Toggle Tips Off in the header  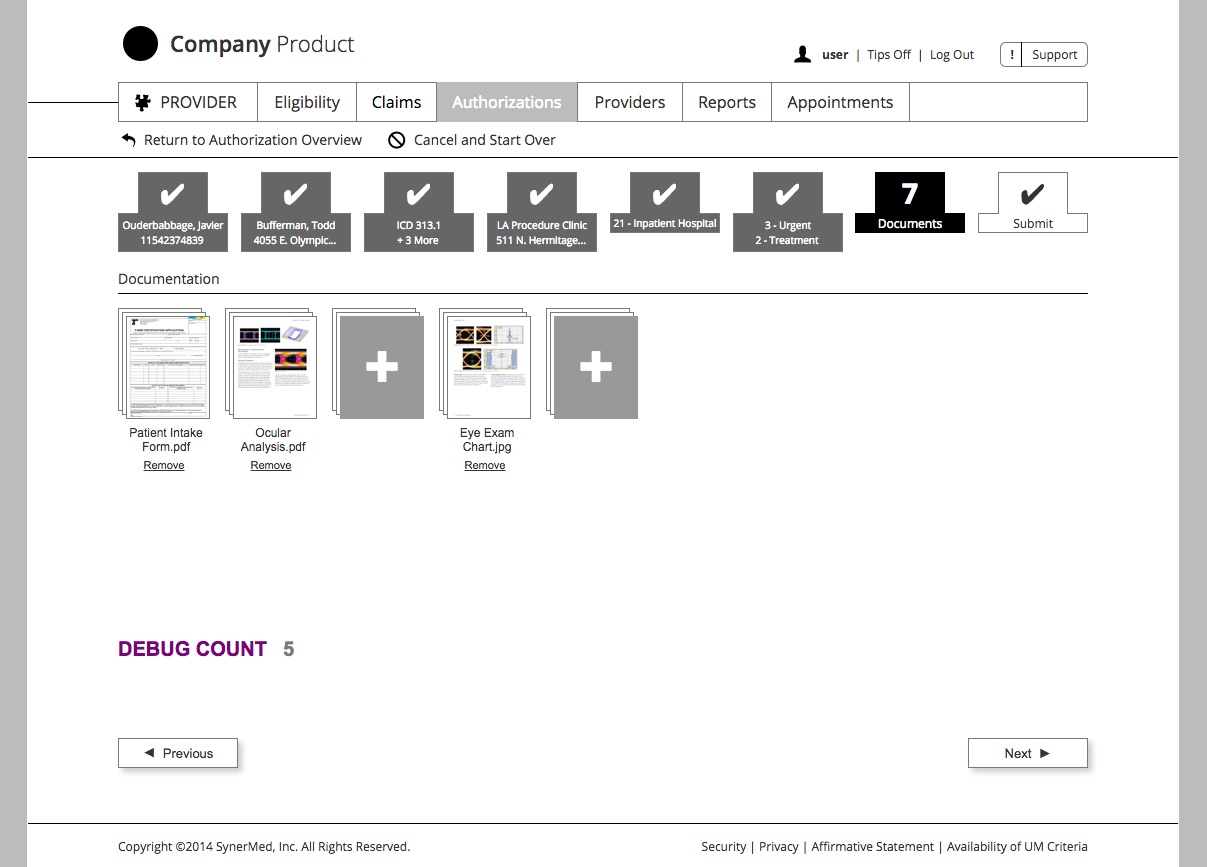click(x=888, y=55)
